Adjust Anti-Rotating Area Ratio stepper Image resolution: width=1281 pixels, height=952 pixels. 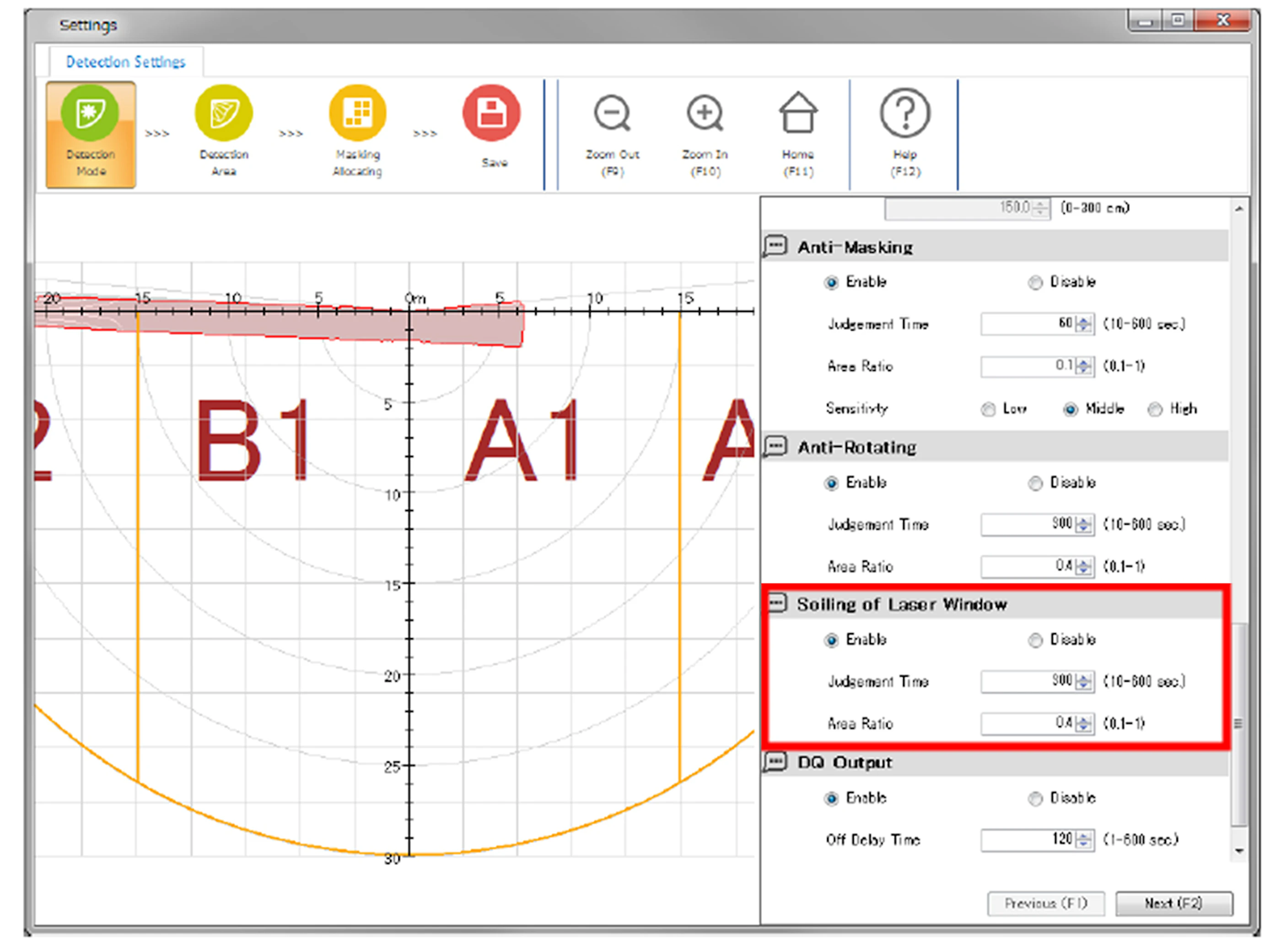click(1084, 567)
